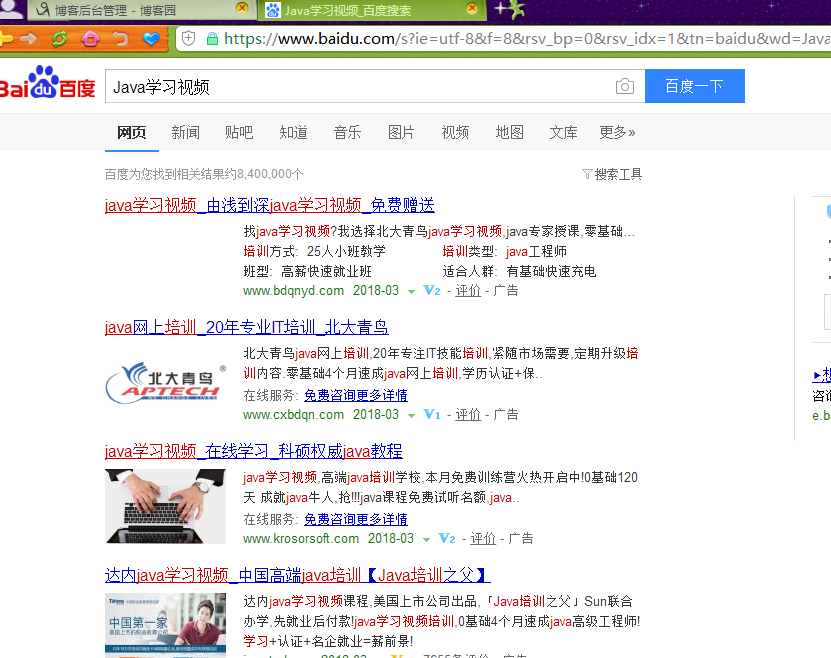The height and width of the screenshot is (658, 831).
Task: Click the Baidu logo
Action: pyautogui.click(x=47, y=84)
